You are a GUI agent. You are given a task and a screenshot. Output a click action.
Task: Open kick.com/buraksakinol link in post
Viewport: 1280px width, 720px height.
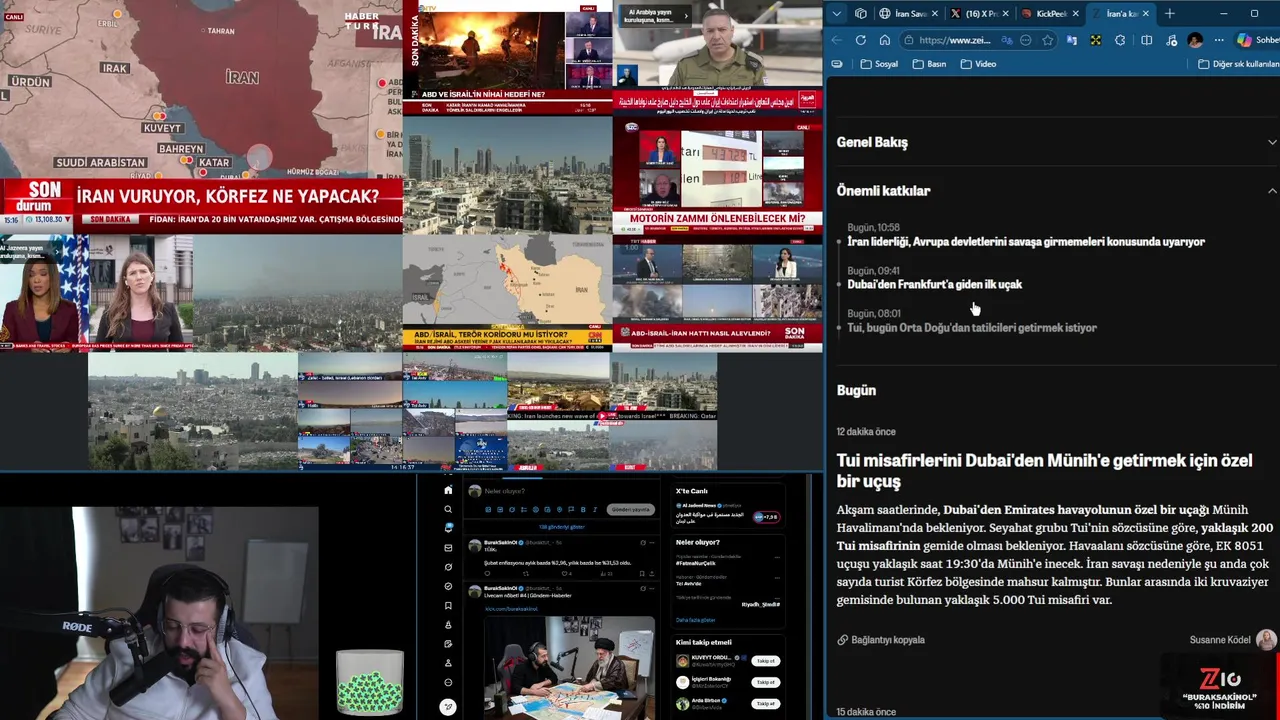click(x=511, y=609)
